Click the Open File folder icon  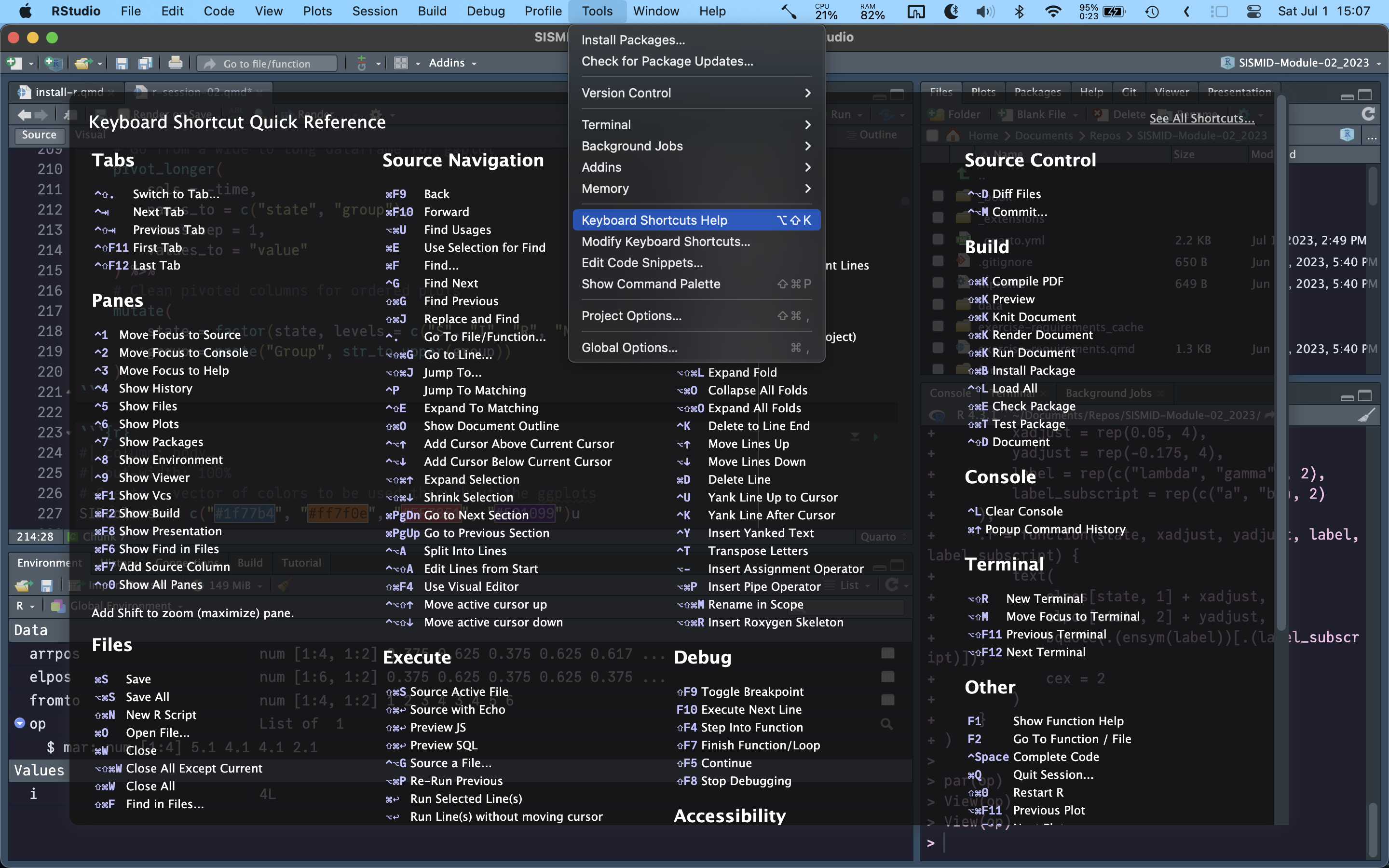point(82,63)
